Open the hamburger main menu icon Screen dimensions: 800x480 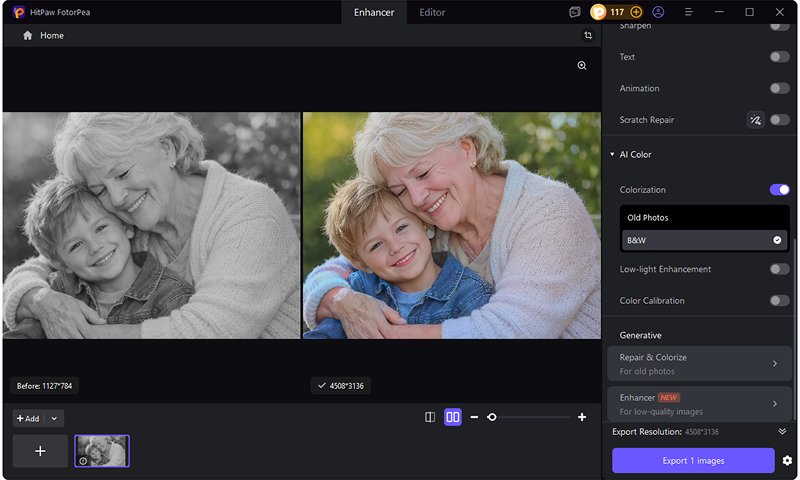[x=689, y=12]
